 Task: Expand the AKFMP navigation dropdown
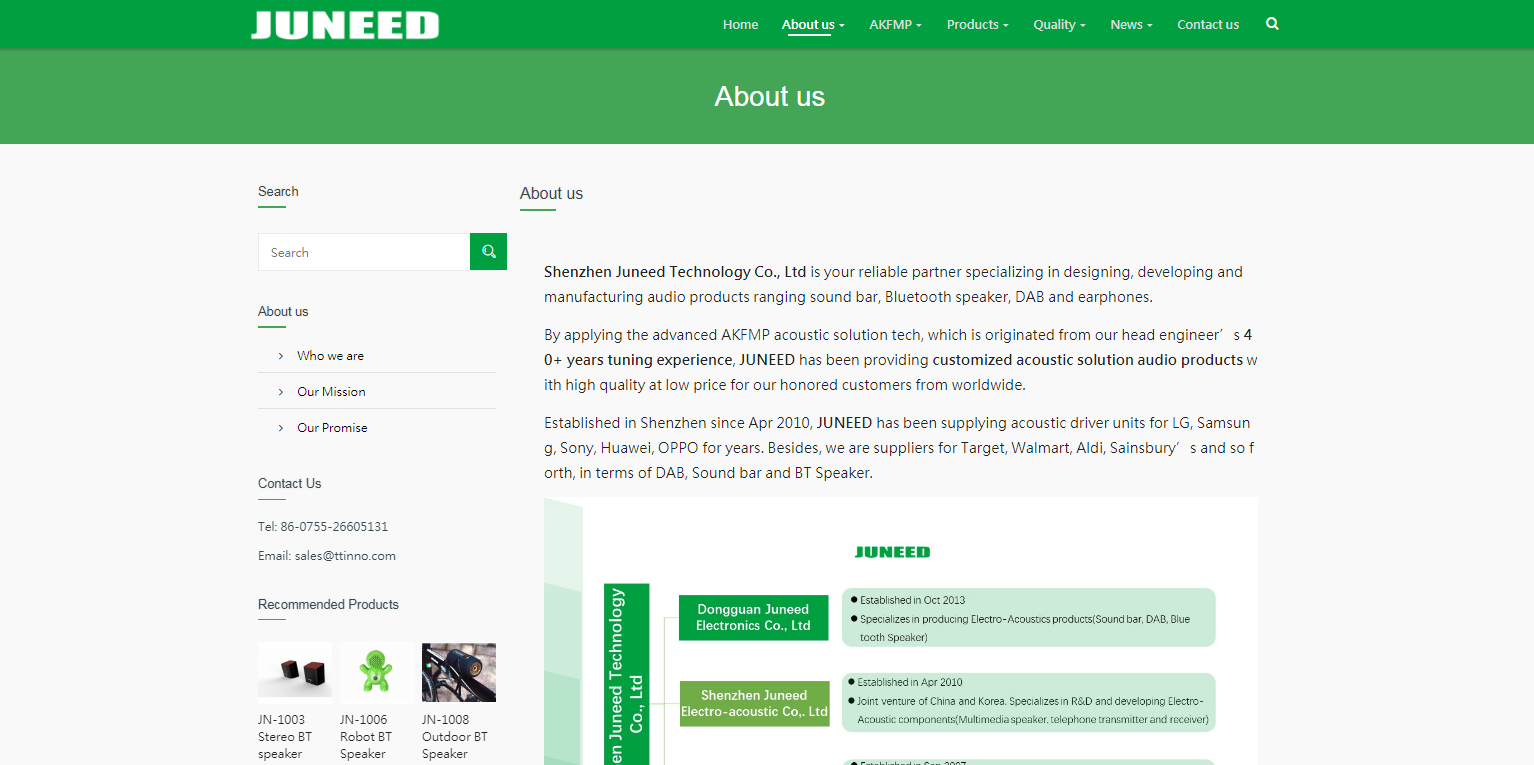(895, 24)
